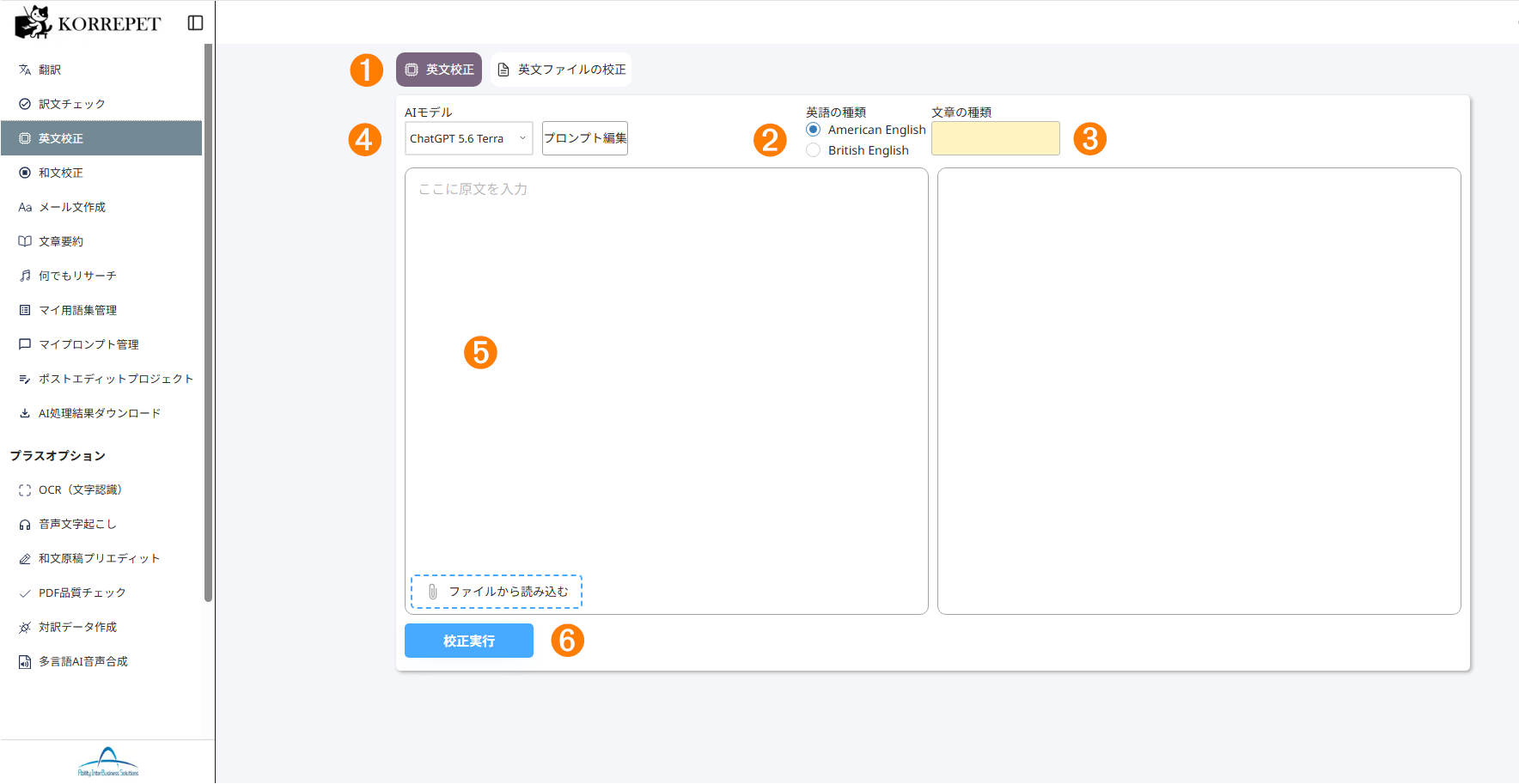Click ファイルから読み込む upload button

tap(497, 592)
